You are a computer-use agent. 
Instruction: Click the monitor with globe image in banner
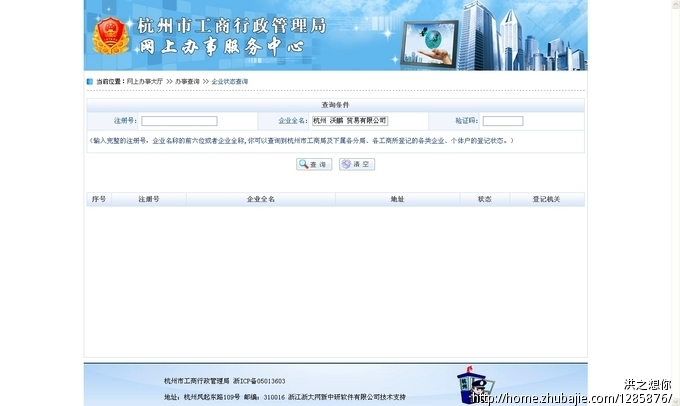[x=429, y=44]
